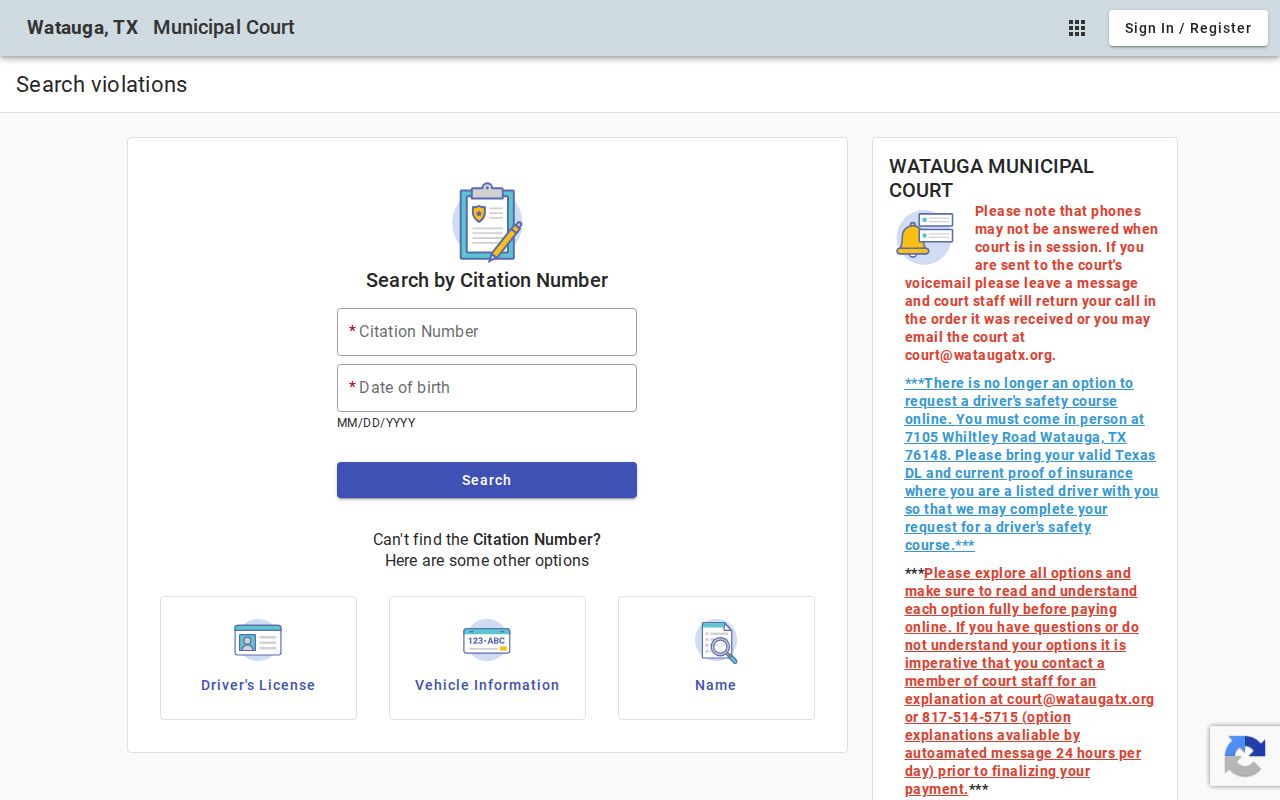The image size is (1280, 800).
Task: Click the magnifier document Name icon
Action: tap(716, 641)
